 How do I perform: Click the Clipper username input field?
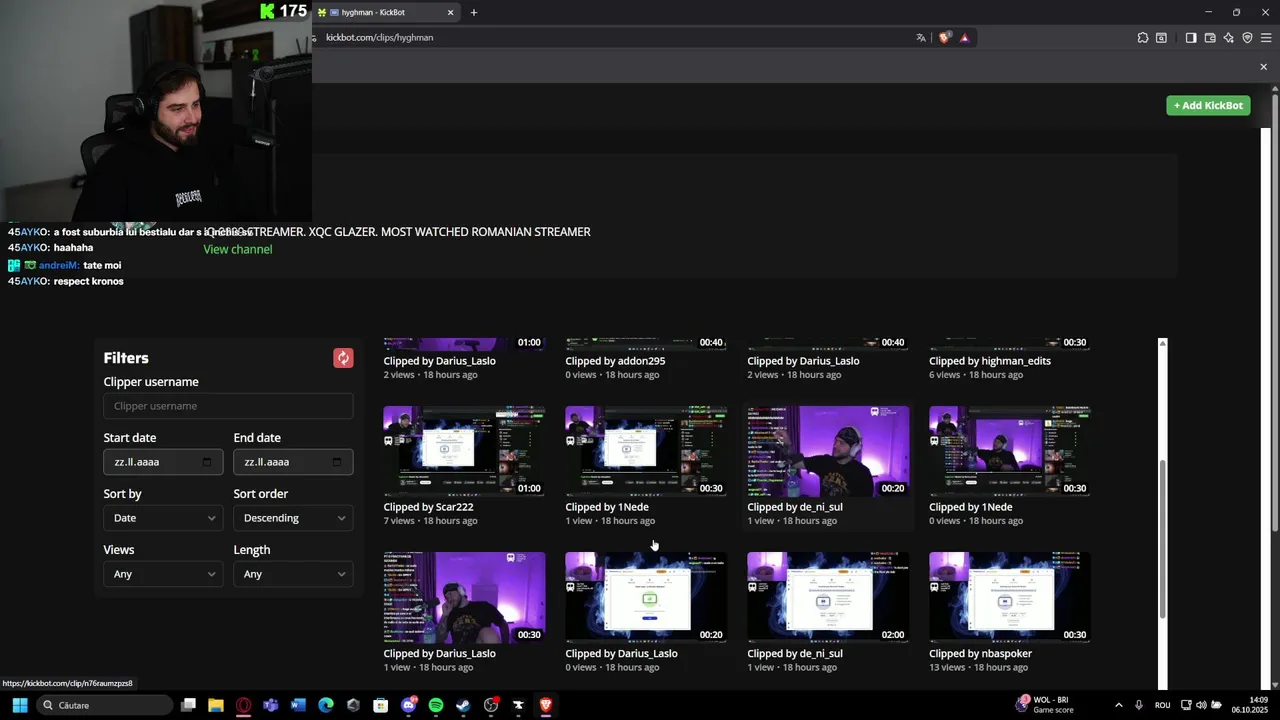(x=228, y=406)
